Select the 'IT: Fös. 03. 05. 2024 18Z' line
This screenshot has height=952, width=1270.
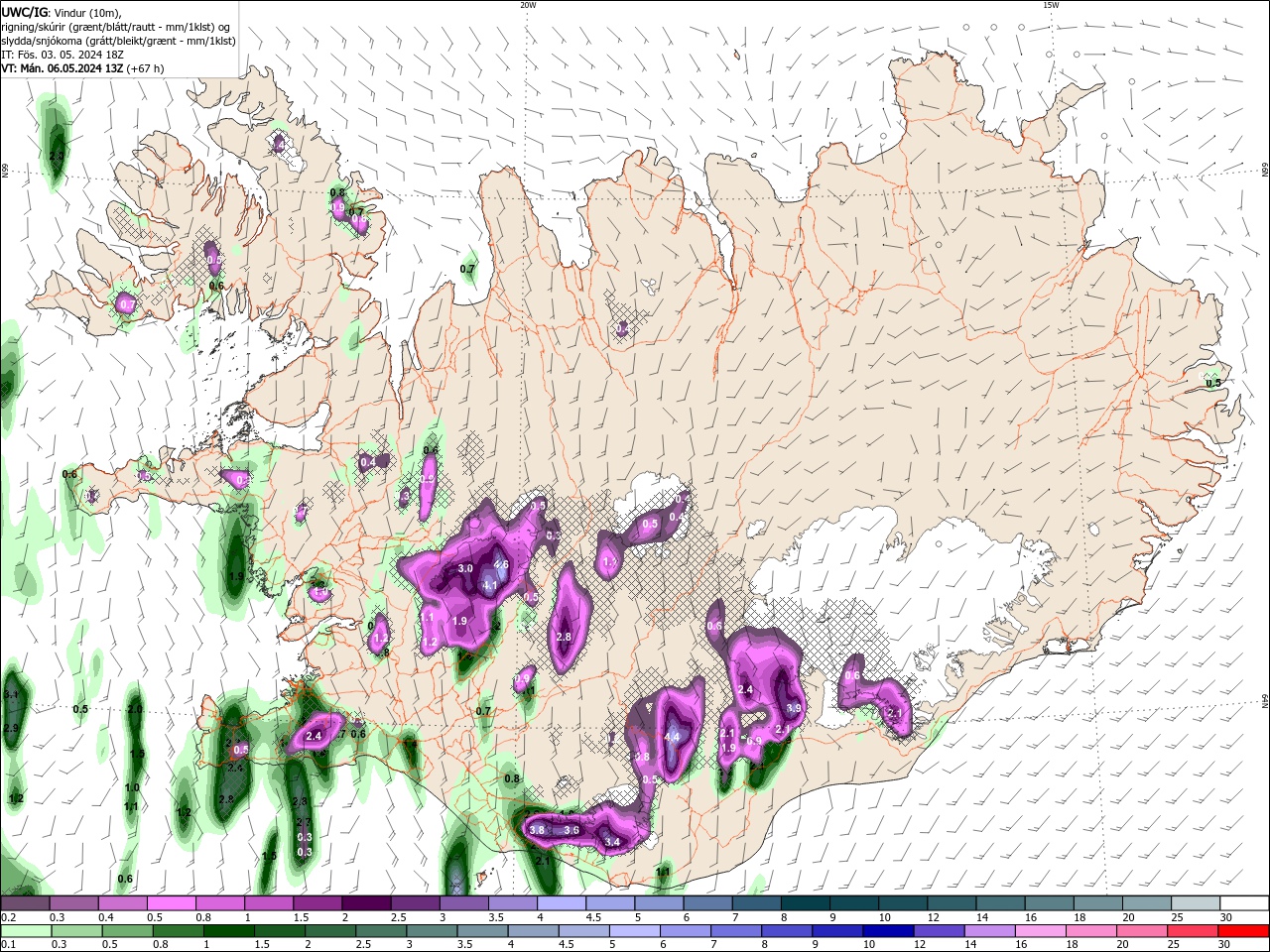(x=63, y=55)
